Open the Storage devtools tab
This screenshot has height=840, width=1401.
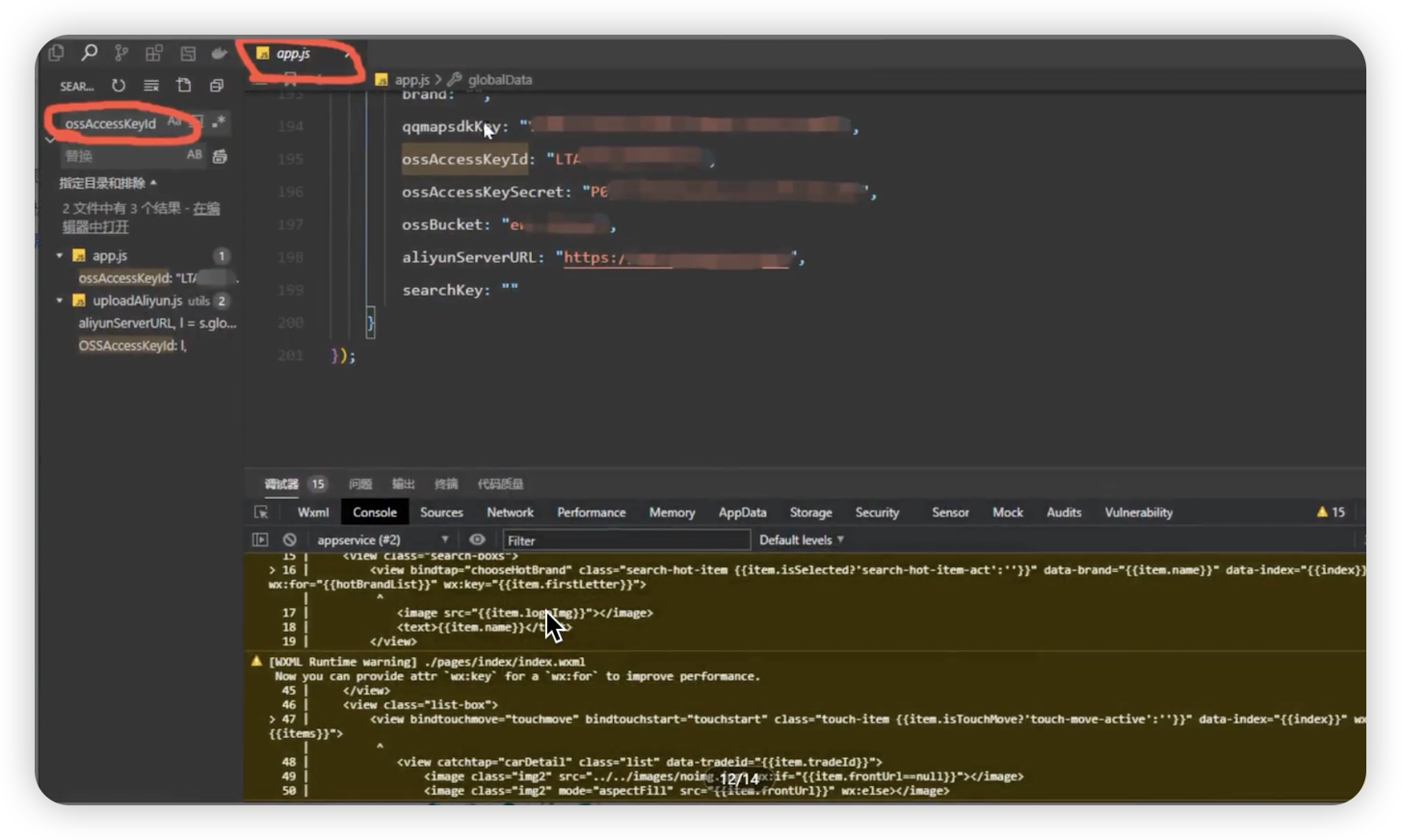coord(810,512)
